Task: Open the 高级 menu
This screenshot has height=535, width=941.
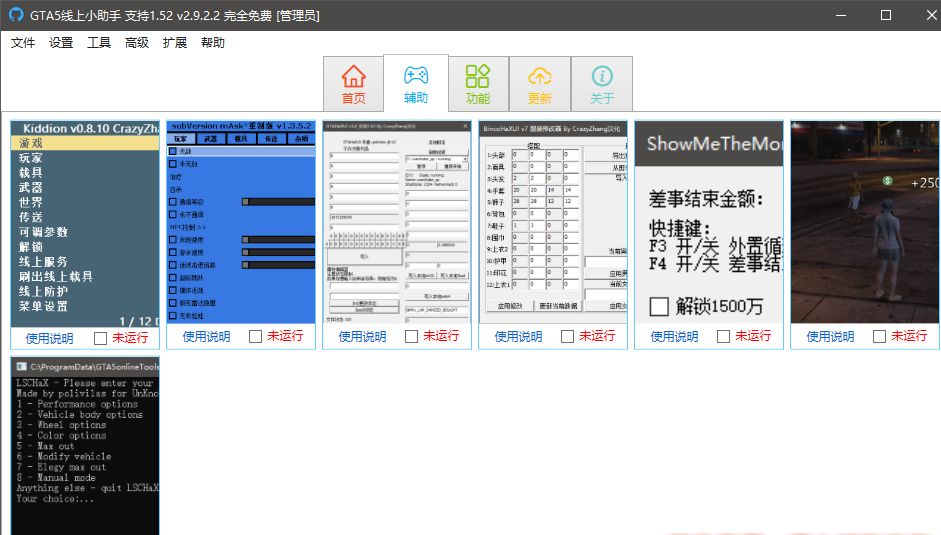Action: (x=136, y=43)
